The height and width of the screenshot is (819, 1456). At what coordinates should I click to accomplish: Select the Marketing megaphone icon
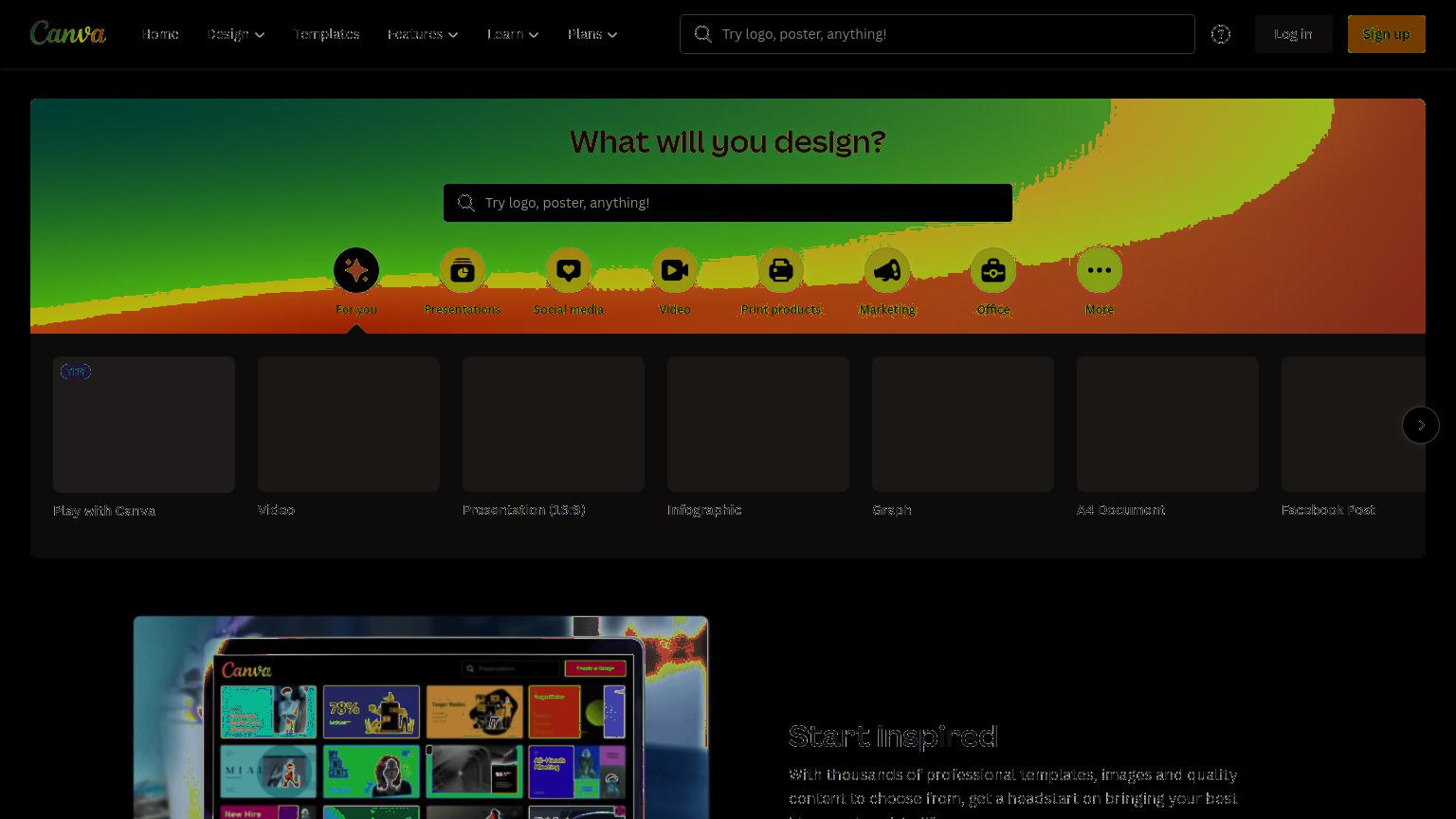pos(887,270)
